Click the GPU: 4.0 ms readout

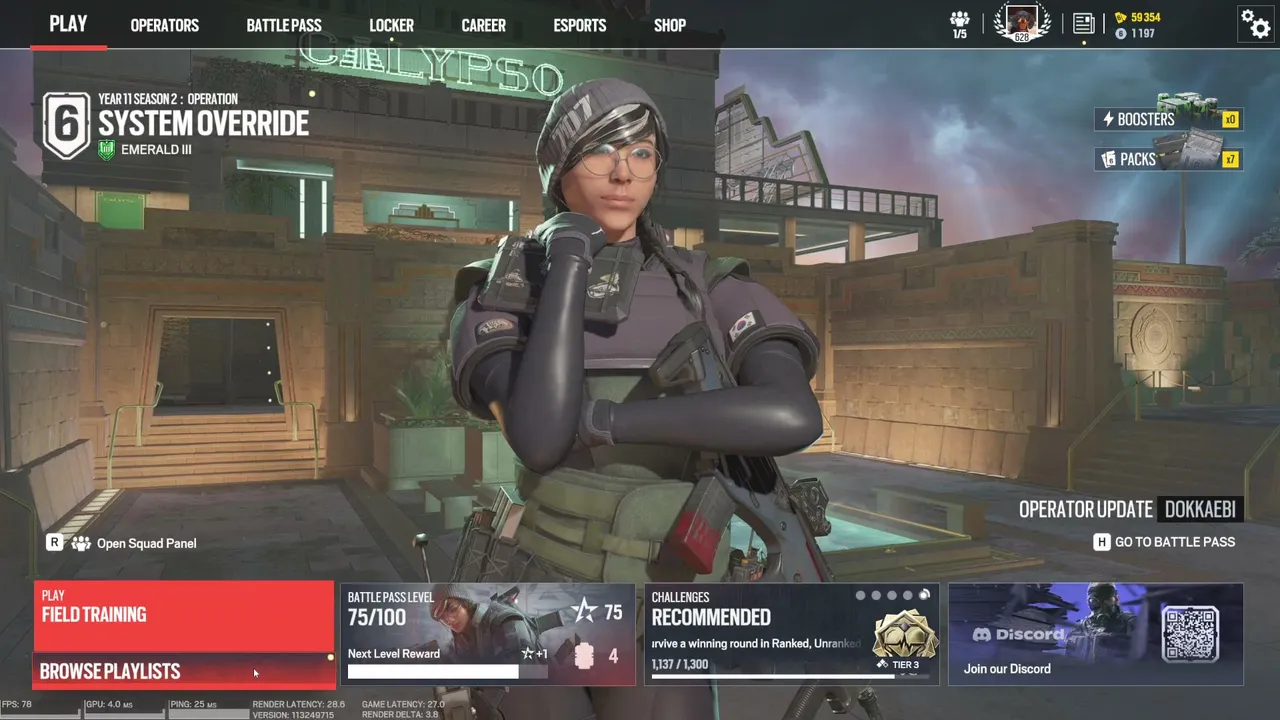click(110, 704)
